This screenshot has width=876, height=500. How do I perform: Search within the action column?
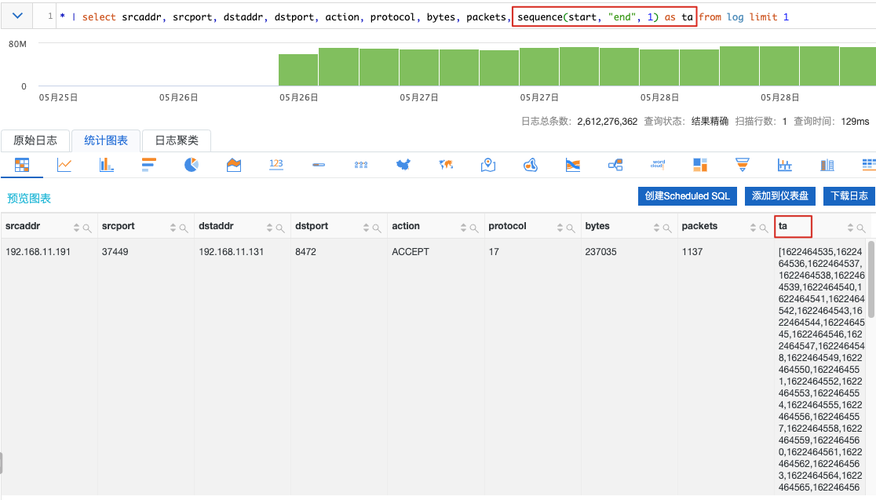coord(474,228)
